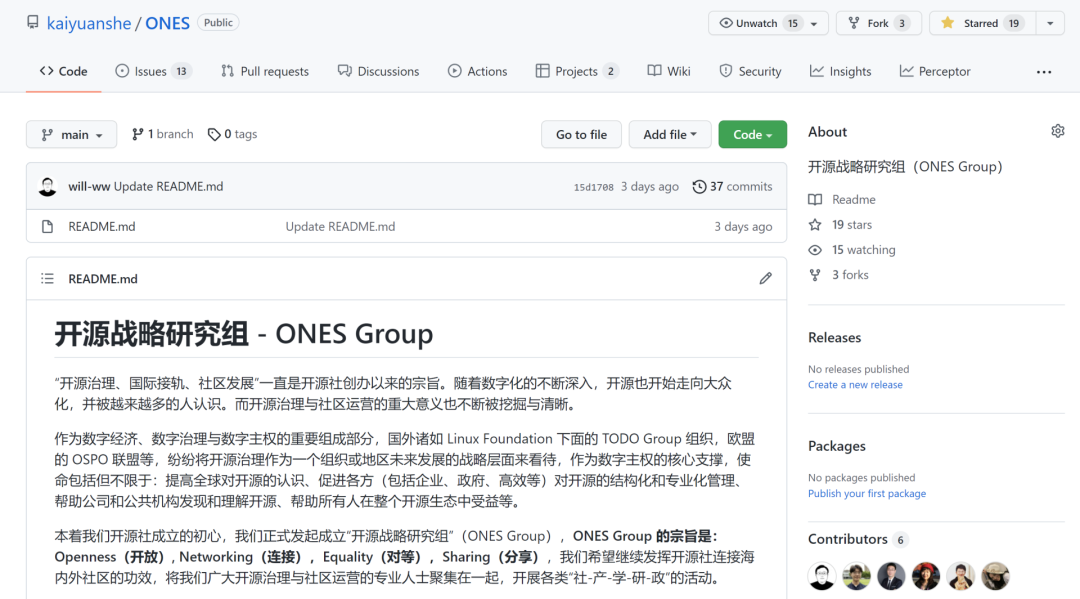The width and height of the screenshot is (1080, 599).
Task: Open the README.md header title link
Action: click(103, 279)
